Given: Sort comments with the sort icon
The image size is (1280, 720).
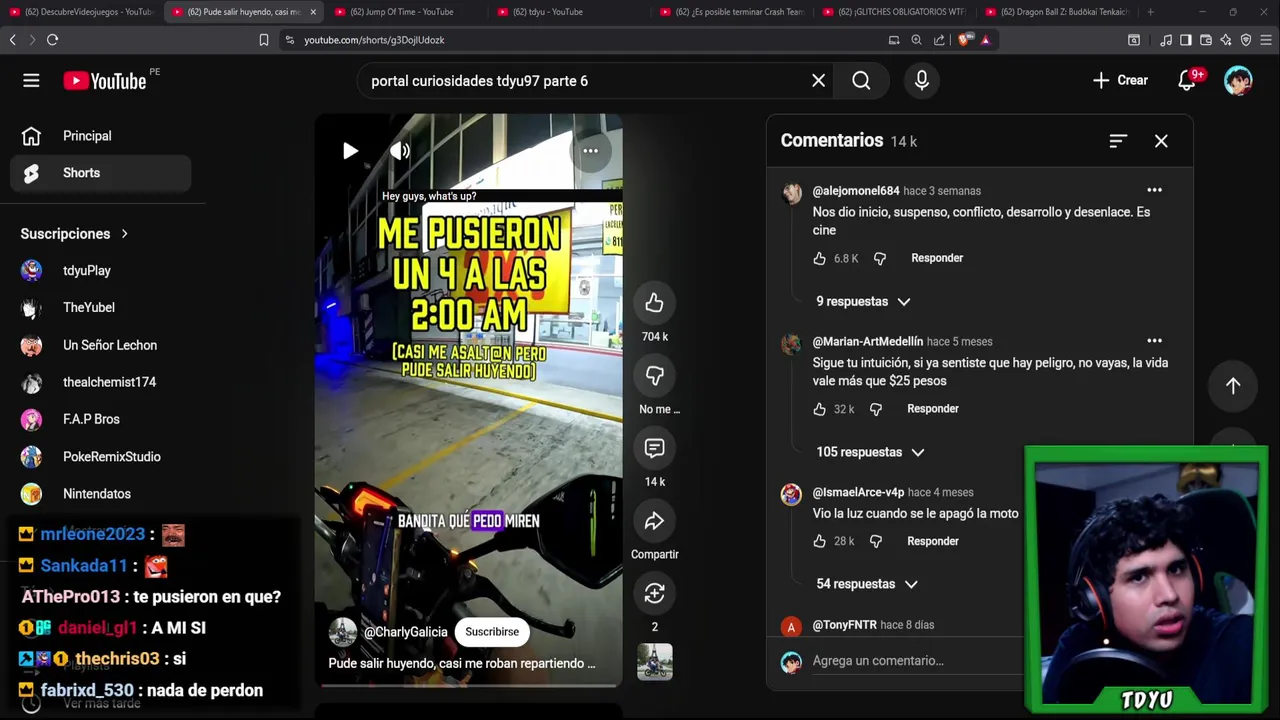Looking at the screenshot, I should [x=1118, y=141].
